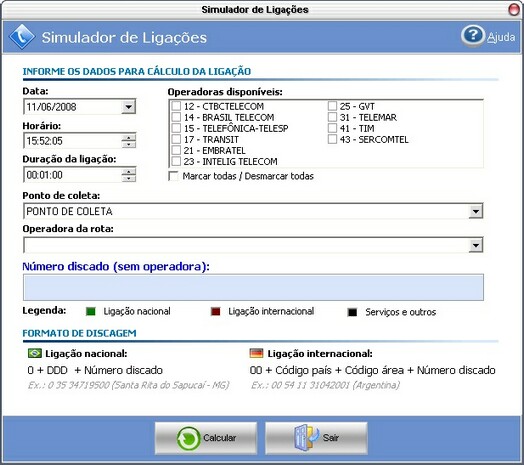
Task: Click the Sair button
Action: coord(316,438)
